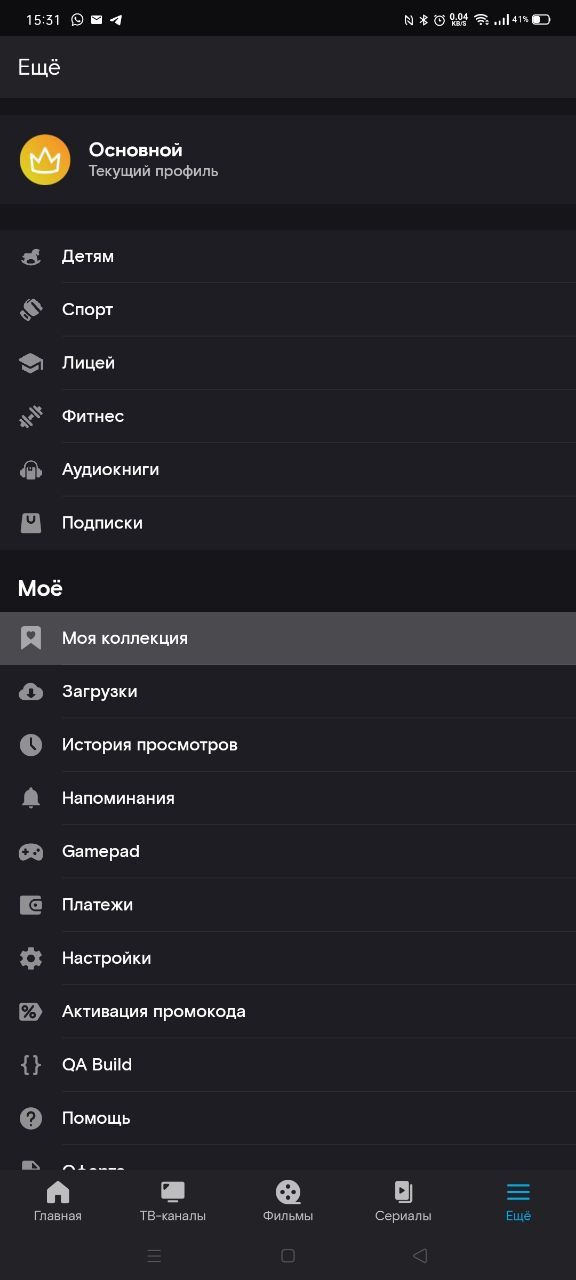Tap the История просмотров clock icon
This screenshot has width=576, height=1280.
pos(31,745)
